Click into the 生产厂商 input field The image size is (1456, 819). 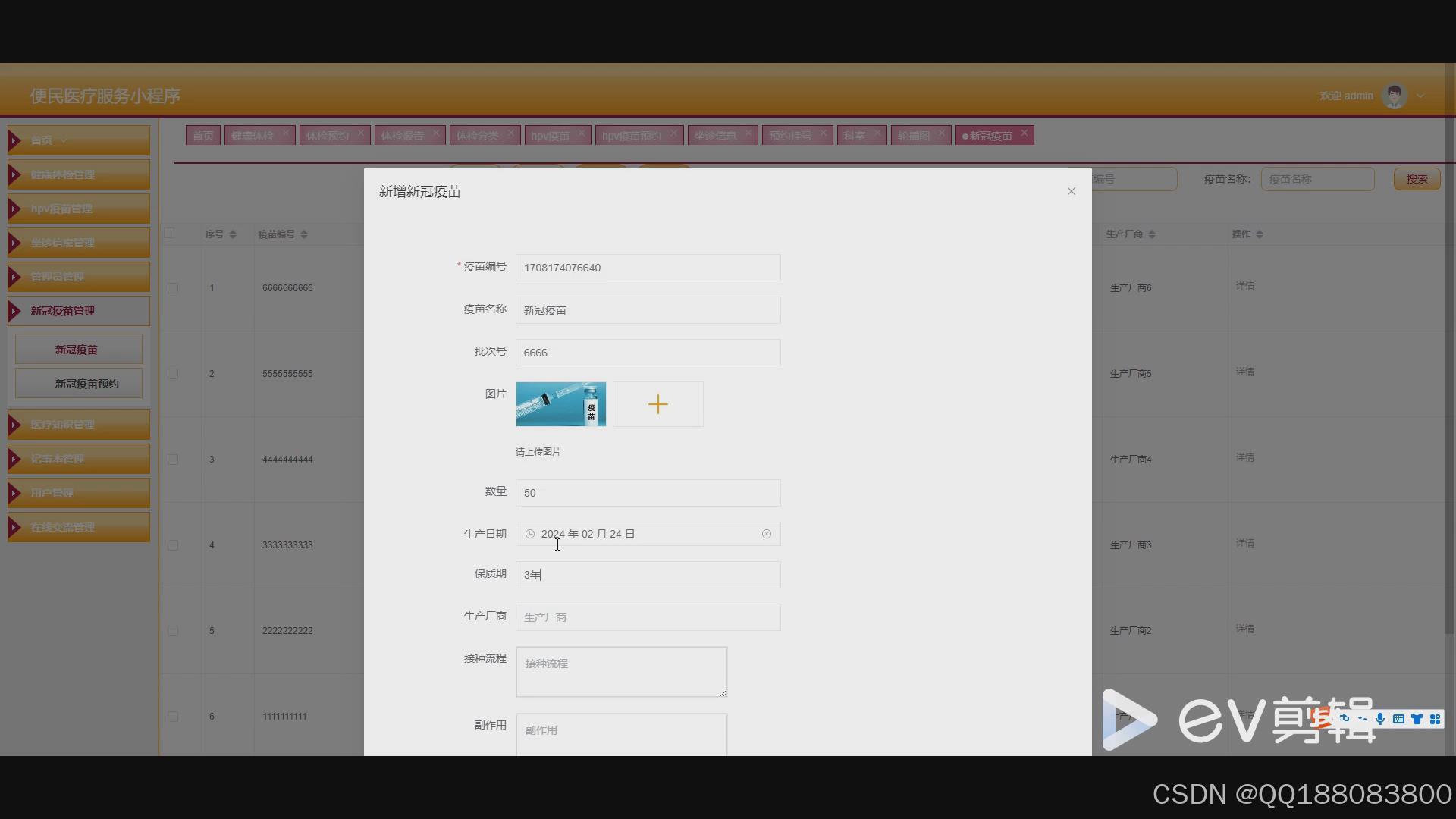648,617
